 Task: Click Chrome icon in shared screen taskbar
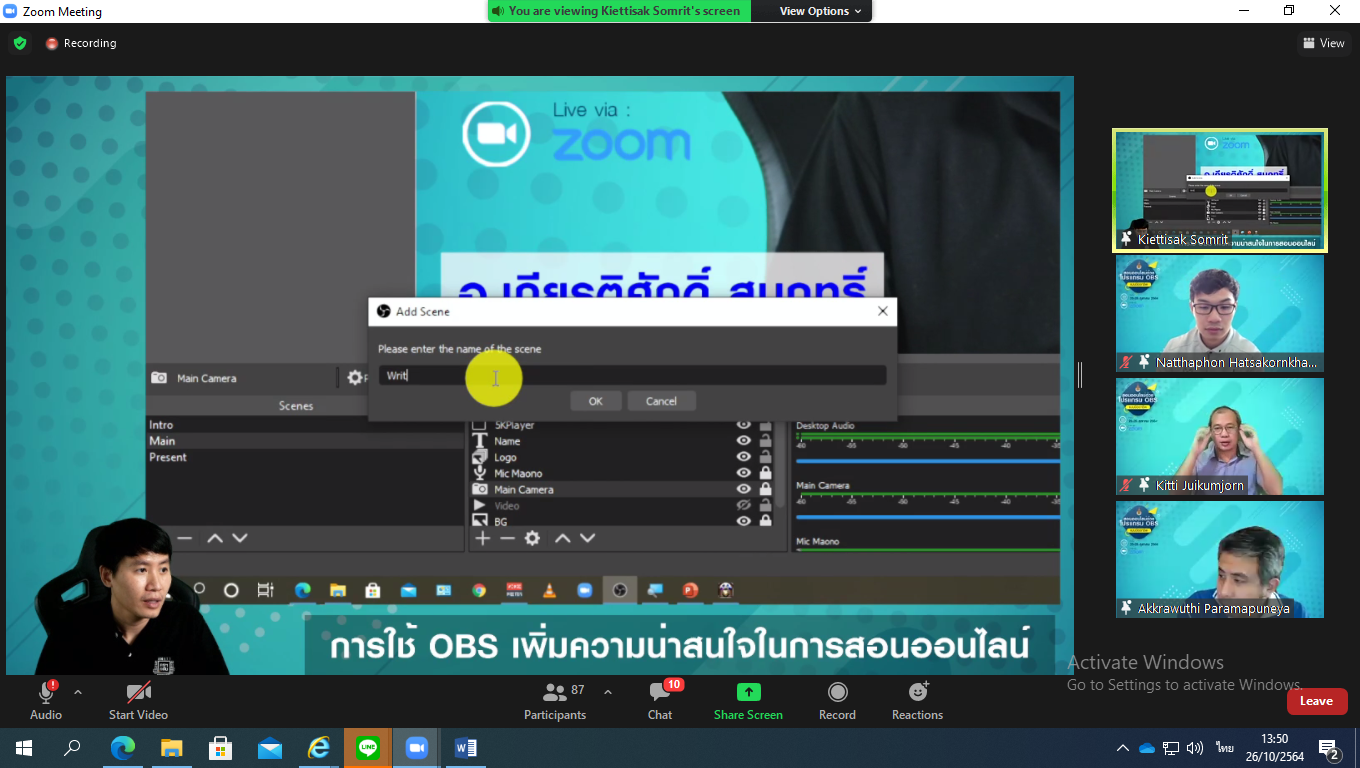pos(479,590)
